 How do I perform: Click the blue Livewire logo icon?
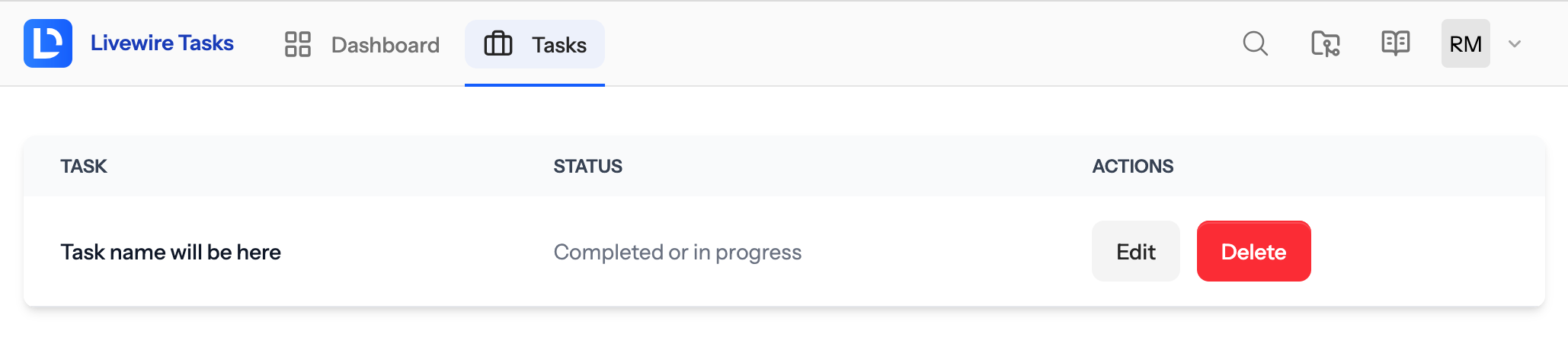(x=48, y=43)
